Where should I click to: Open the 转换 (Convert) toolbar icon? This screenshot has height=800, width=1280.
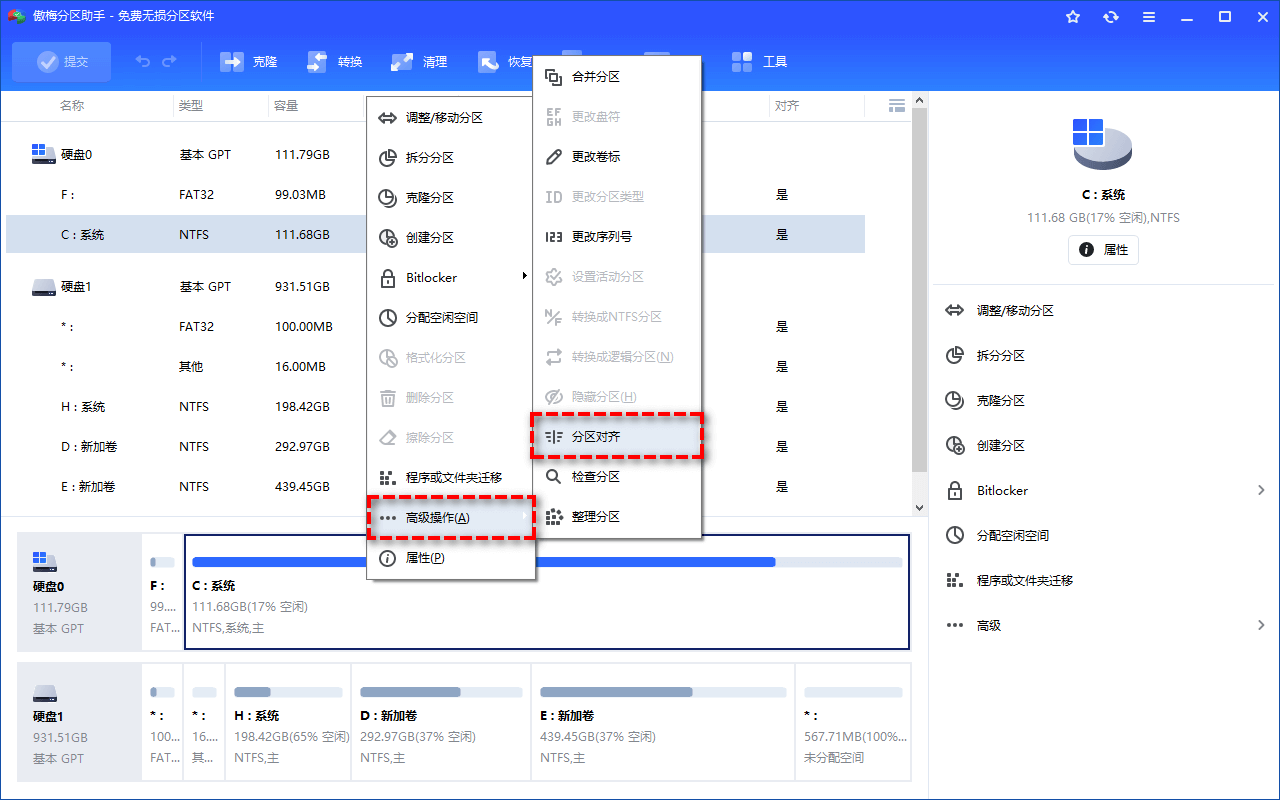click(x=333, y=61)
